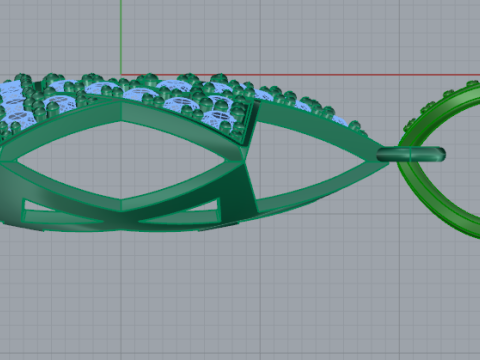Image resolution: width=480 pixels, height=360 pixels.
Task: Select the small cylindrical connector pin
Action: click(411, 155)
